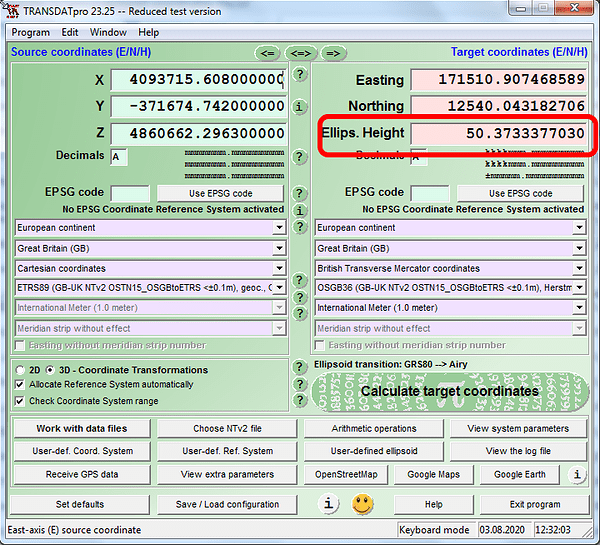The height and width of the screenshot is (545, 600).
Task: Open help icon beside 2D/3D transformations row
Action: [300, 367]
